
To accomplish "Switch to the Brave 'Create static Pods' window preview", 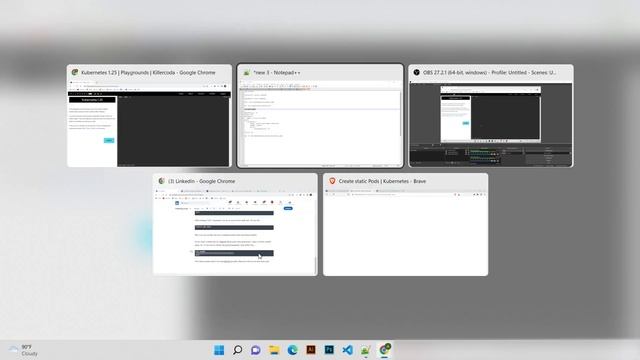I will click(x=406, y=224).
